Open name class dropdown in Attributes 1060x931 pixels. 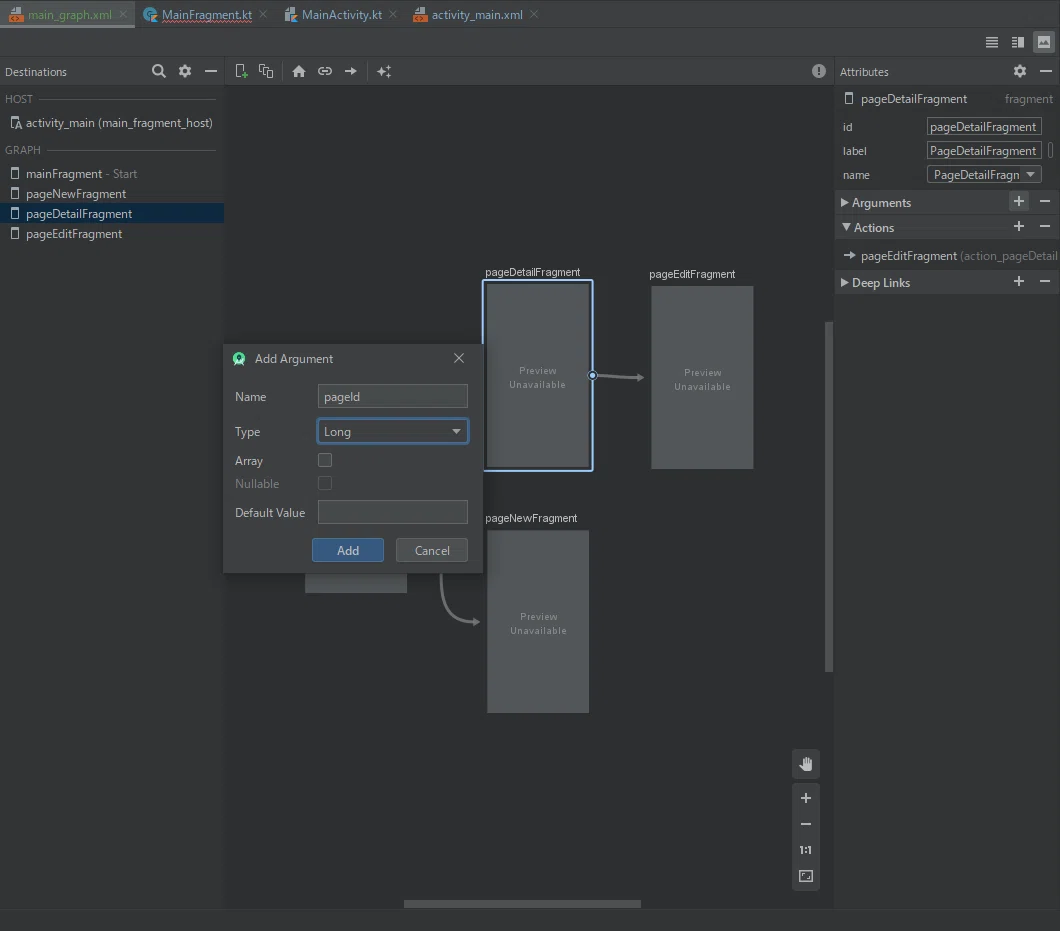(984, 174)
